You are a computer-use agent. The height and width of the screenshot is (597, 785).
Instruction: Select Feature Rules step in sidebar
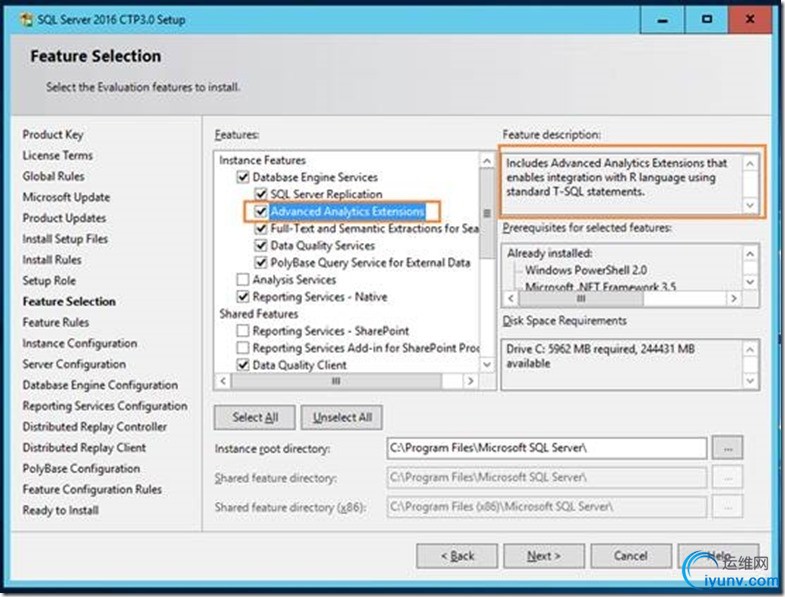(56, 323)
